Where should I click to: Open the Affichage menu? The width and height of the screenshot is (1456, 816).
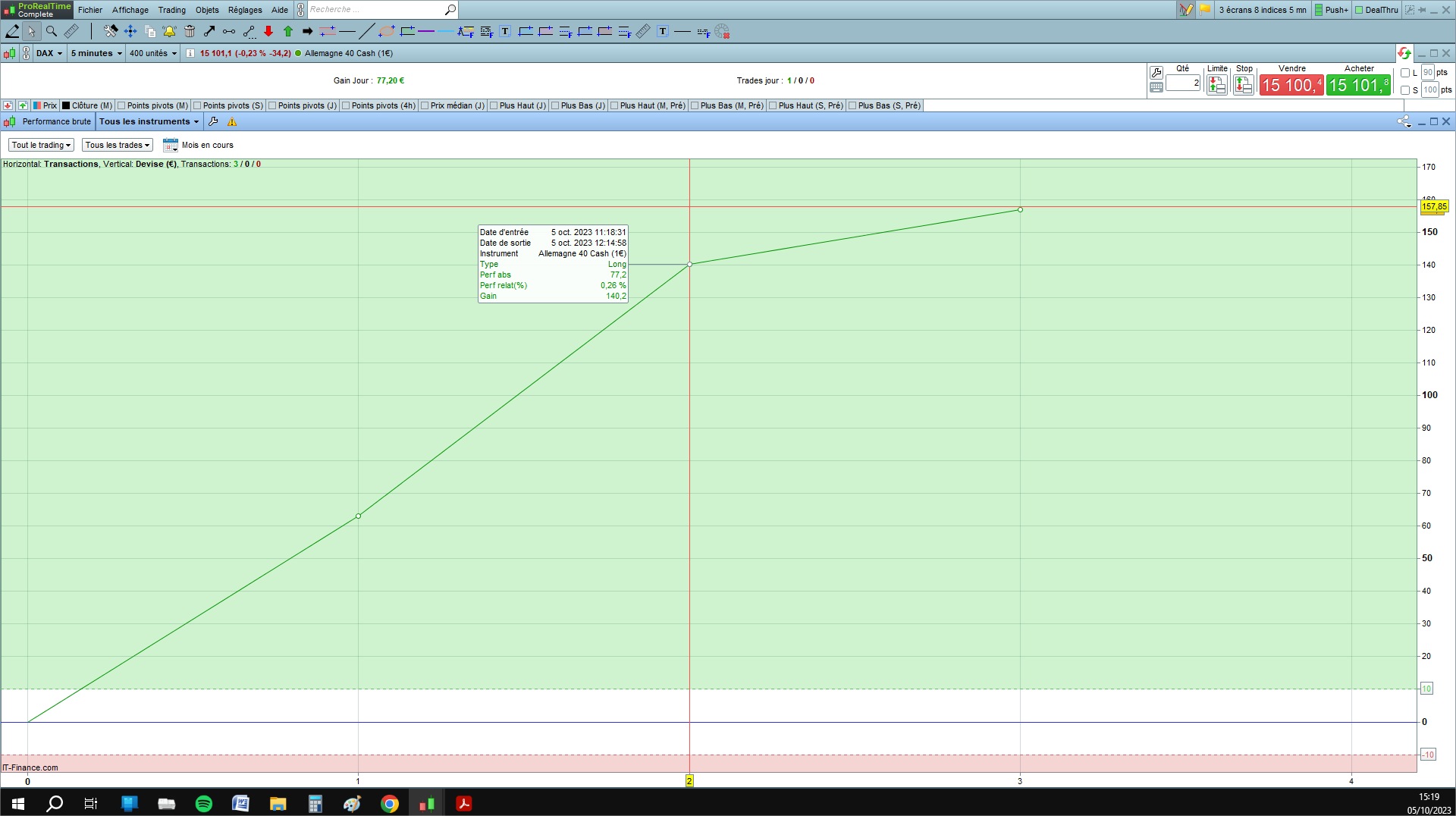pyautogui.click(x=130, y=10)
